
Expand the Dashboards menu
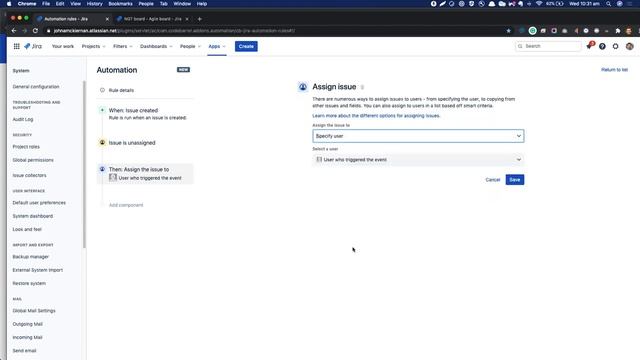(156, 47)
